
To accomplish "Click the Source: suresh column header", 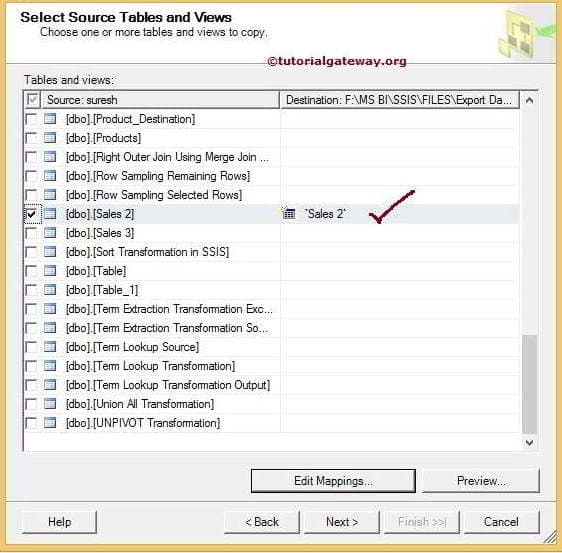I will click(161, 100).
